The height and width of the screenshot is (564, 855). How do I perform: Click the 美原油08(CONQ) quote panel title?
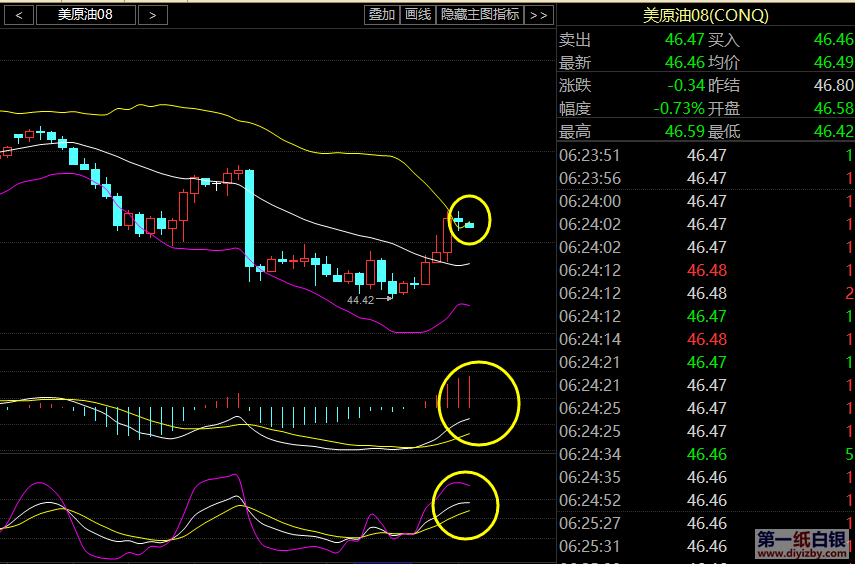tap(705, 15)
